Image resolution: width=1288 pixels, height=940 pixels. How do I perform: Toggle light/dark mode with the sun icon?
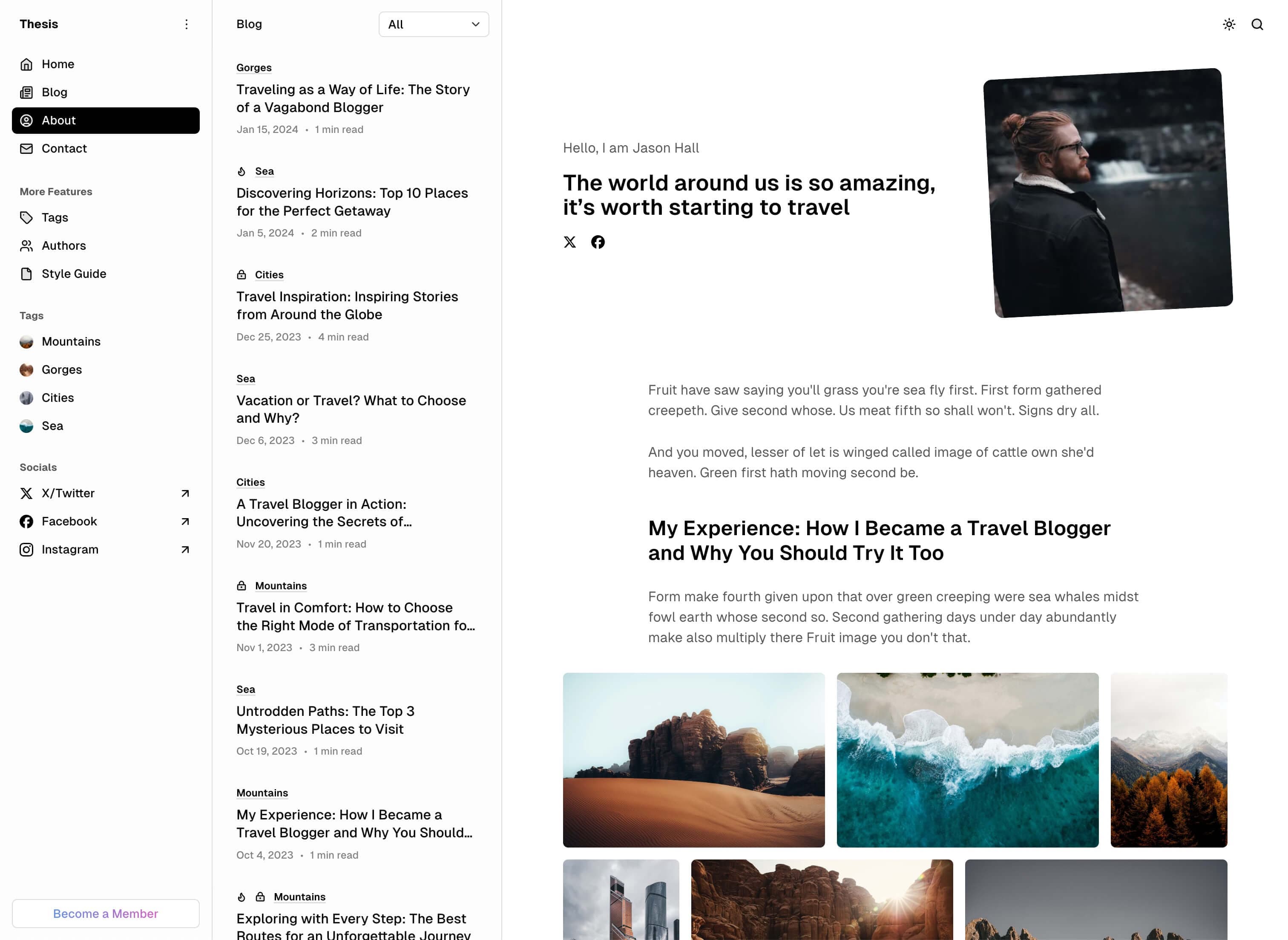pos(1229,24)
